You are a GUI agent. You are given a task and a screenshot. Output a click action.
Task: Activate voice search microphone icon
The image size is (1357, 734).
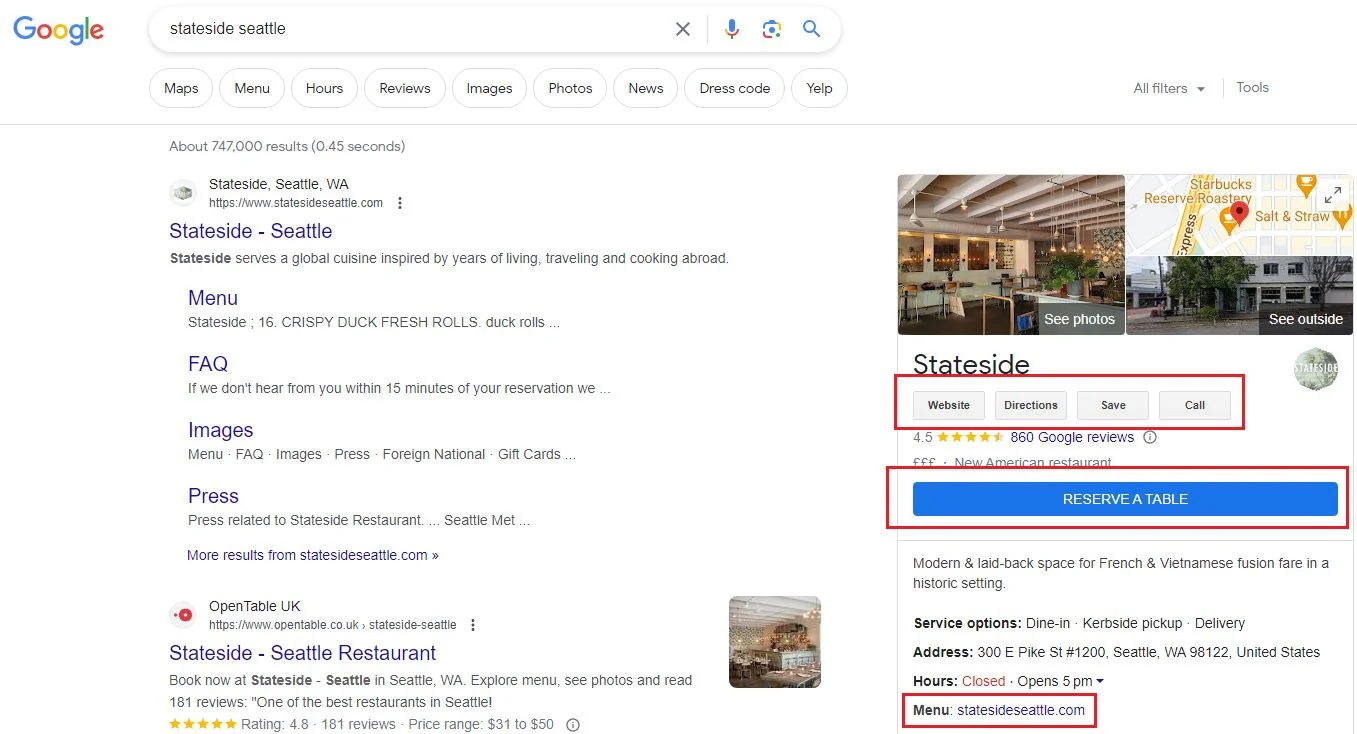tap(731, 29)
